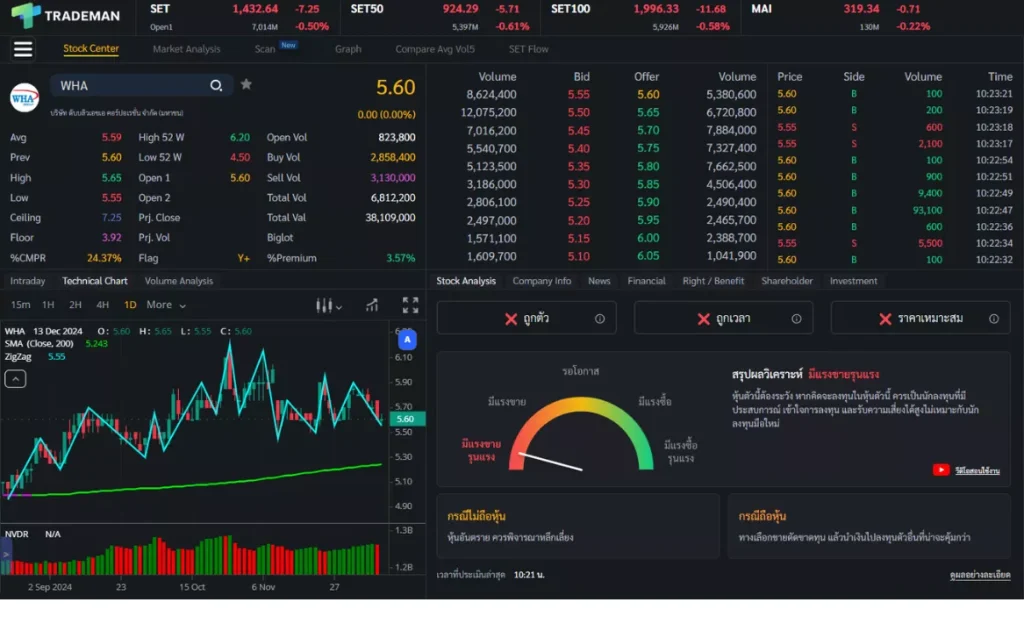Open the hamburger menu
This screenshot has height=631, width=1024.
tap(23, 49)
